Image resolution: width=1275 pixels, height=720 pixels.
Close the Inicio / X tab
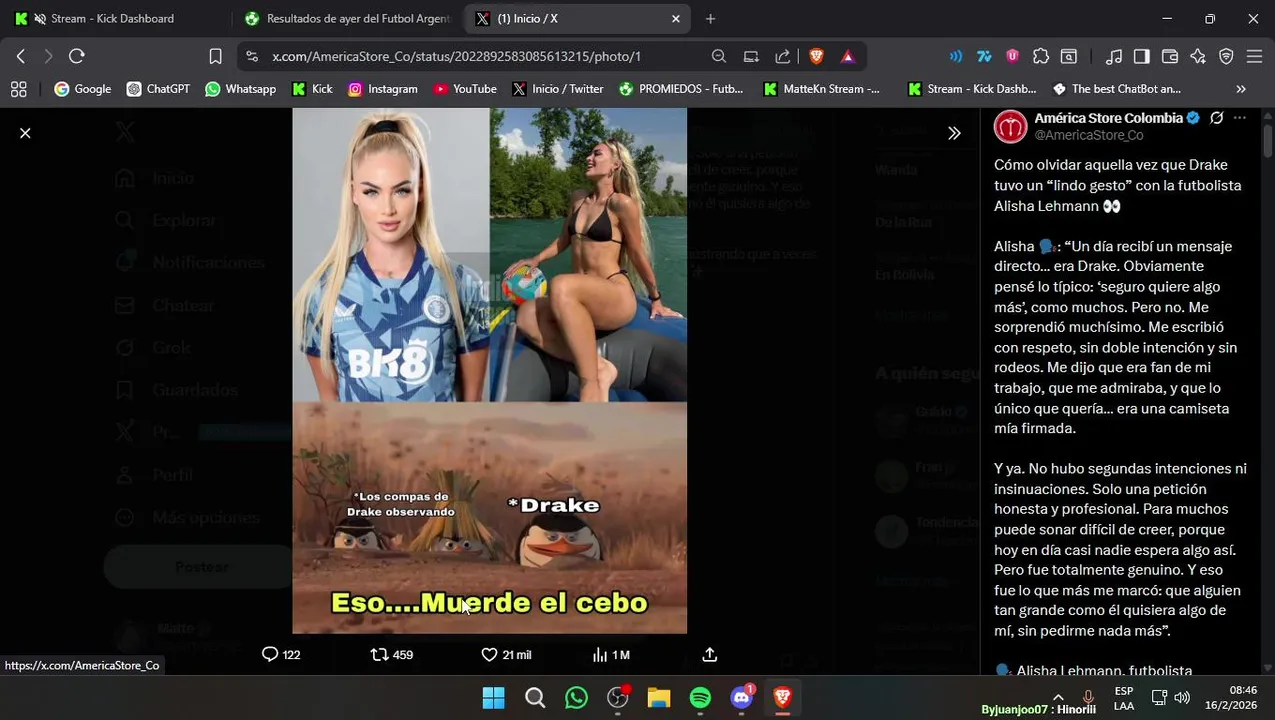click(x=676, y=18)
